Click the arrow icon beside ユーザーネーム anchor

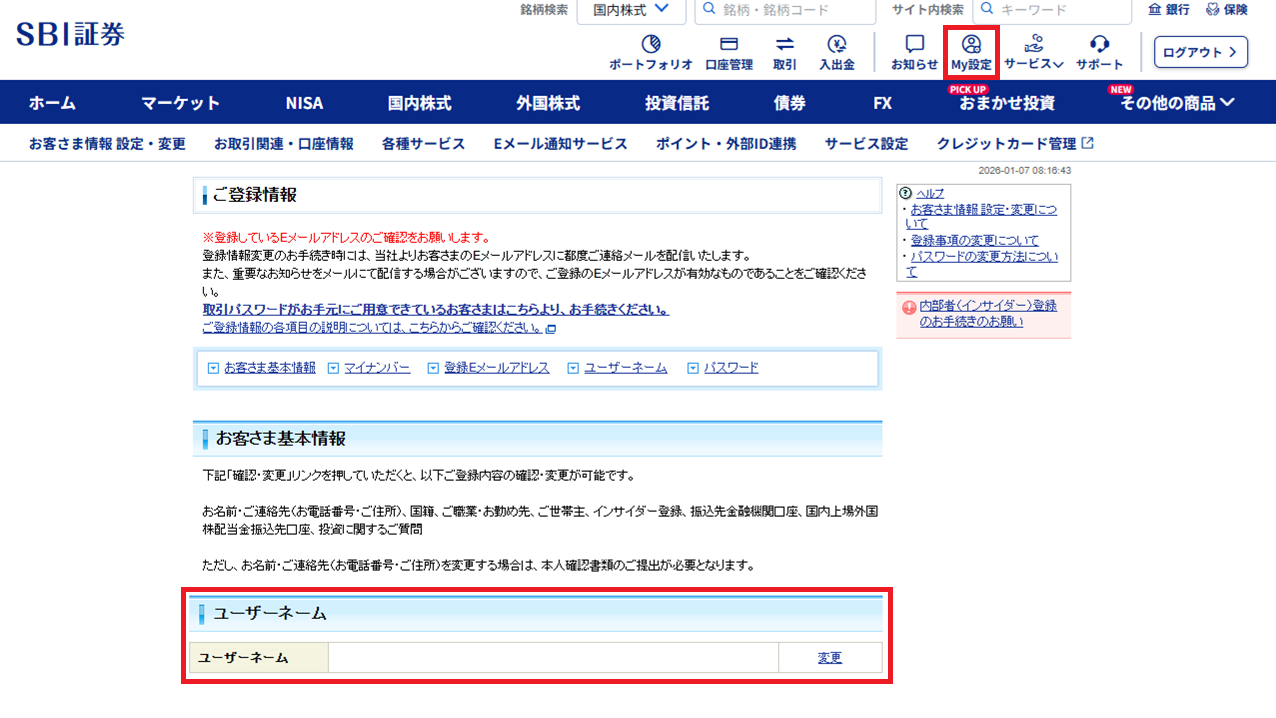tap(573, 368)
